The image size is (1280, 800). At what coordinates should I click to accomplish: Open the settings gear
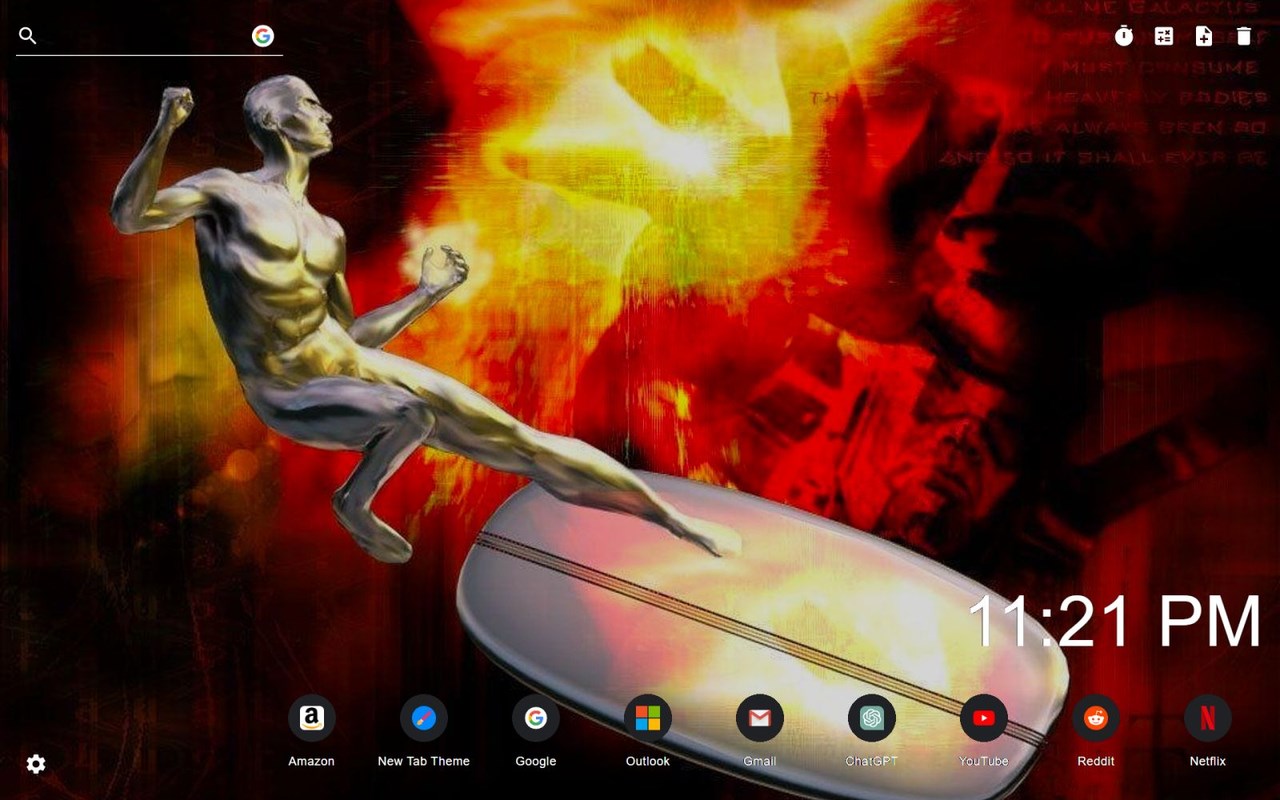pyautogui.click(x=36, y=764)
